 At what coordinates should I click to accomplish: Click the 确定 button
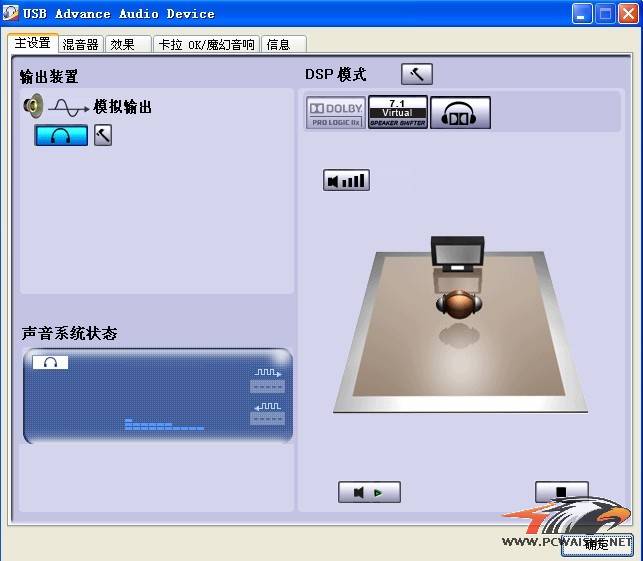pos(596,544)
